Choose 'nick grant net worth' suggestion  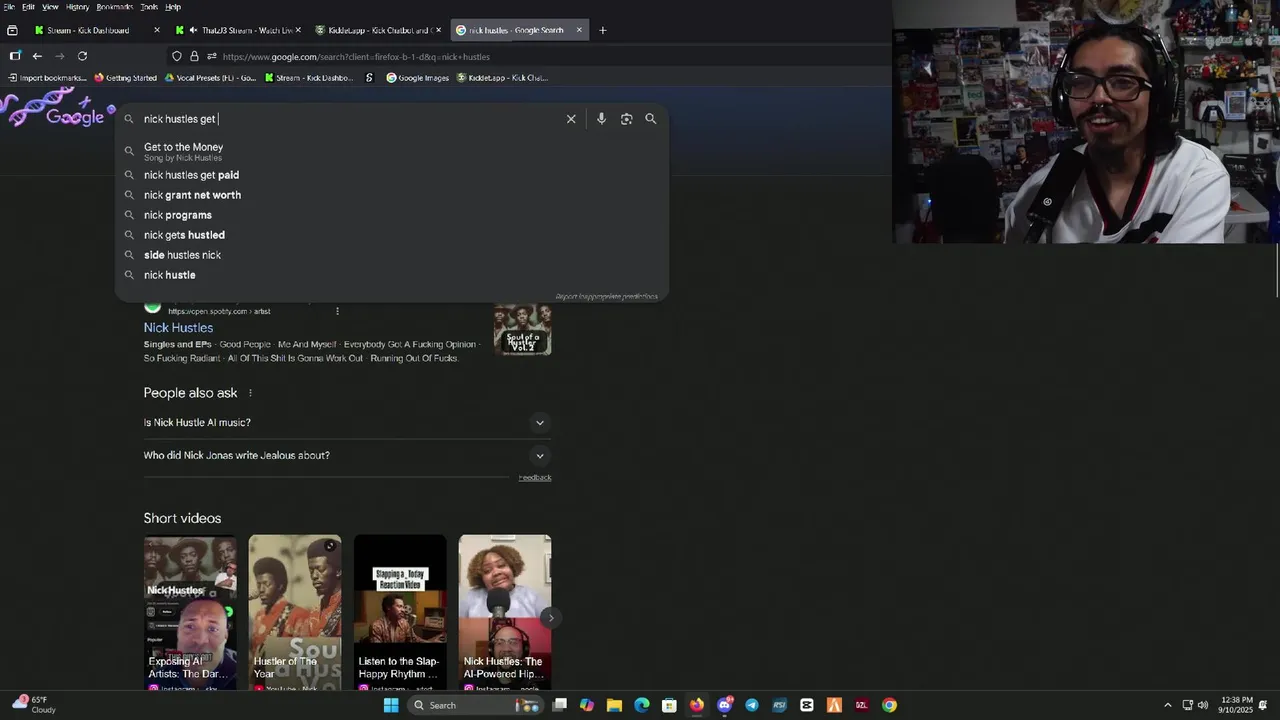pyautogui.click(x=392, y=195)
